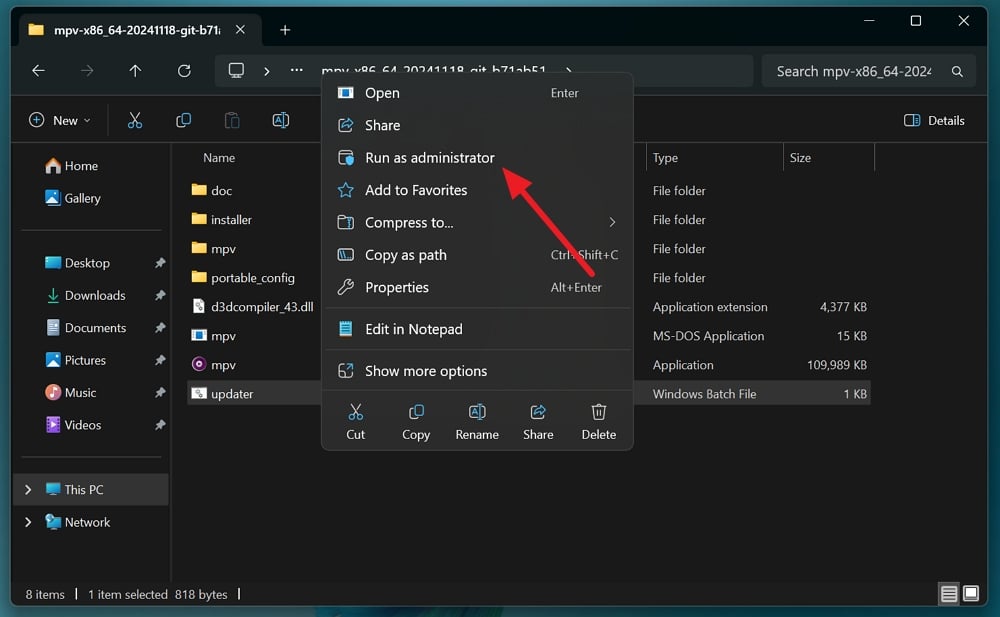Close the mpv-x86_64 folder tab
This screenshot has height=617, width=1000.
click(x=240, y=29)
